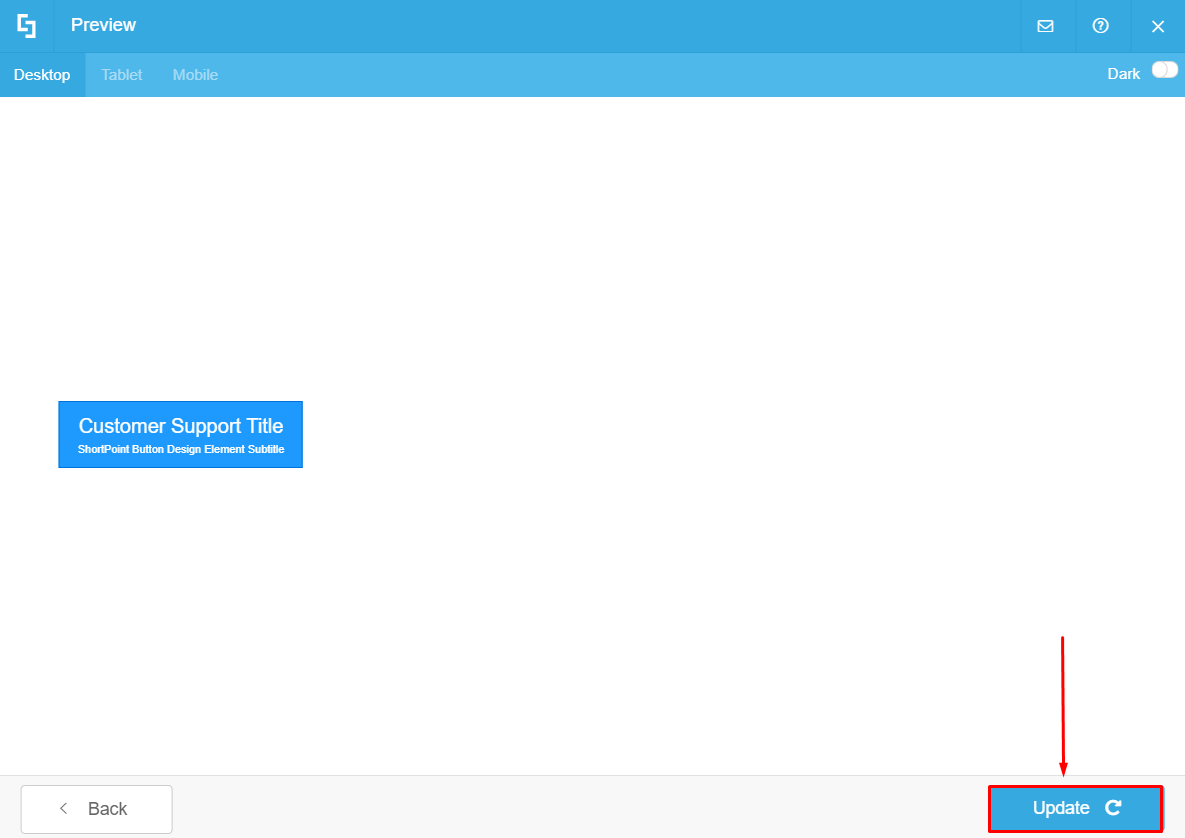Viewport: 1185px width, 838px height.
Task: Click the Customer Support Title button element
Action: click(x=180, y=434)
